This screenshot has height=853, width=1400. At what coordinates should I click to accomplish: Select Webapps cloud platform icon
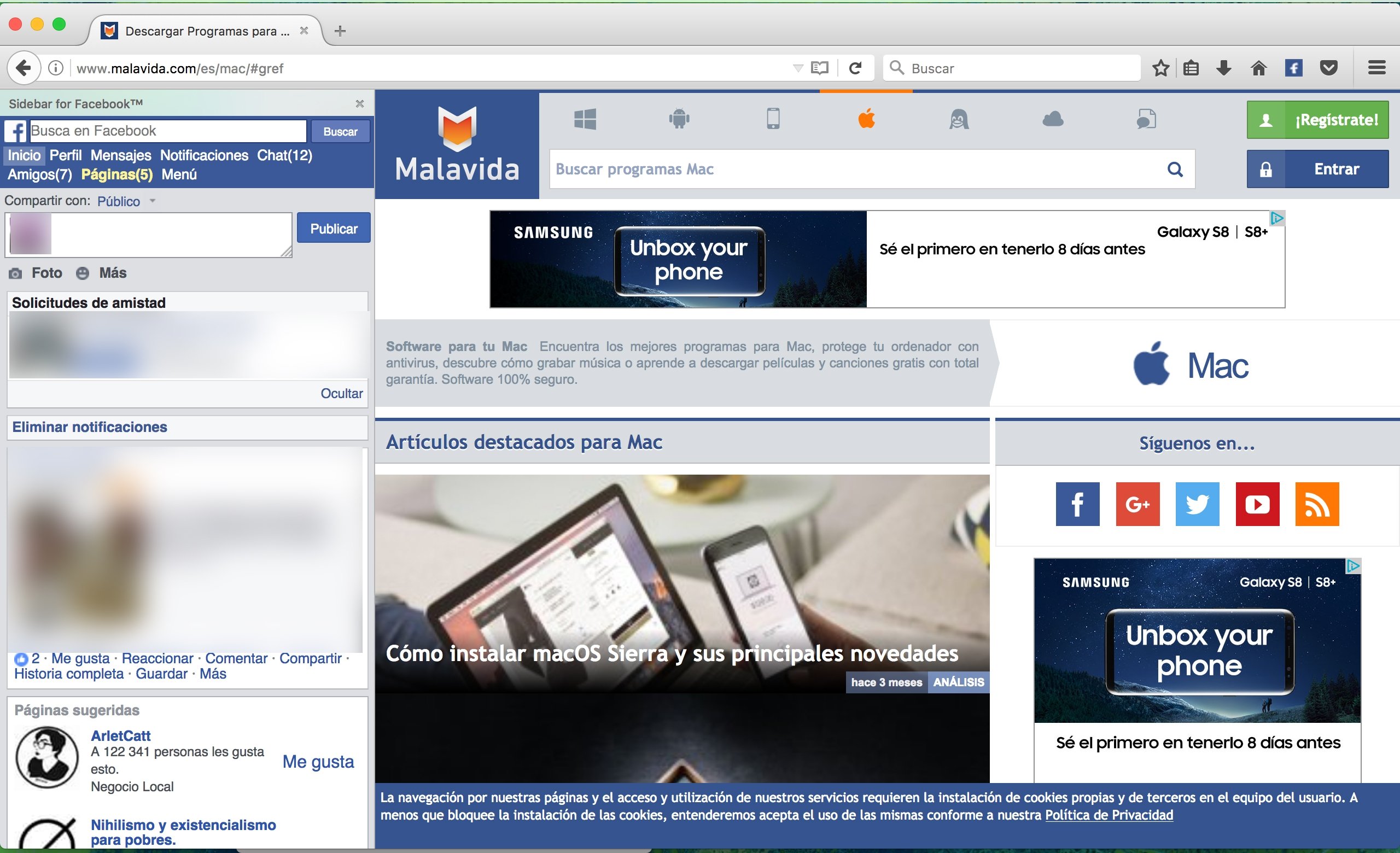[x=1053, y=119]
